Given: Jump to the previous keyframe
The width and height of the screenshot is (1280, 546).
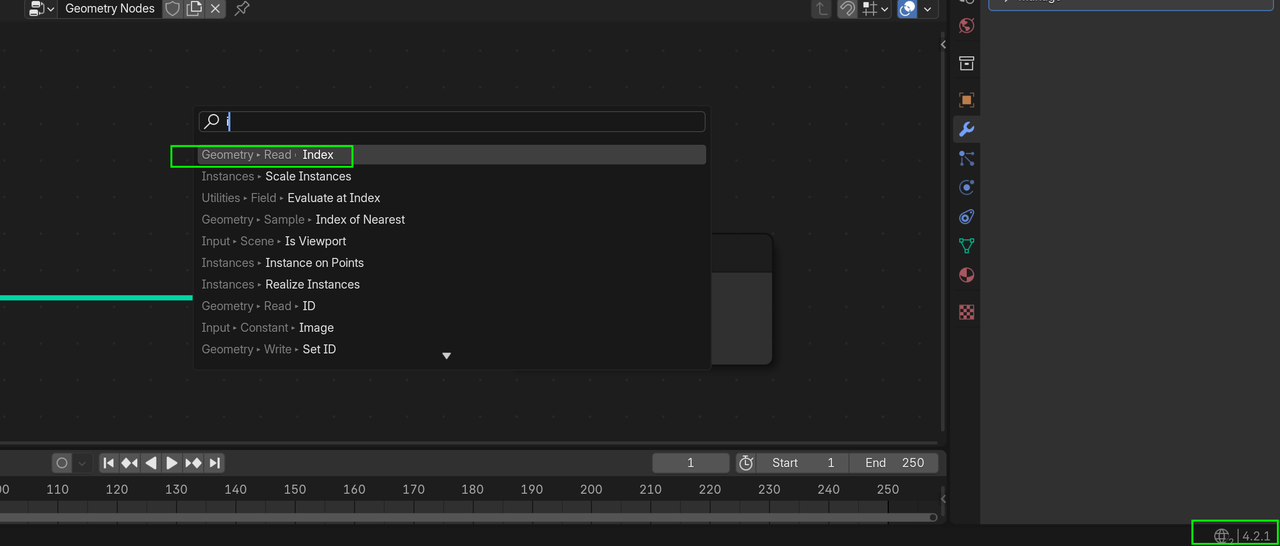Looking at the screenshot, I should [x=130, y=463].
